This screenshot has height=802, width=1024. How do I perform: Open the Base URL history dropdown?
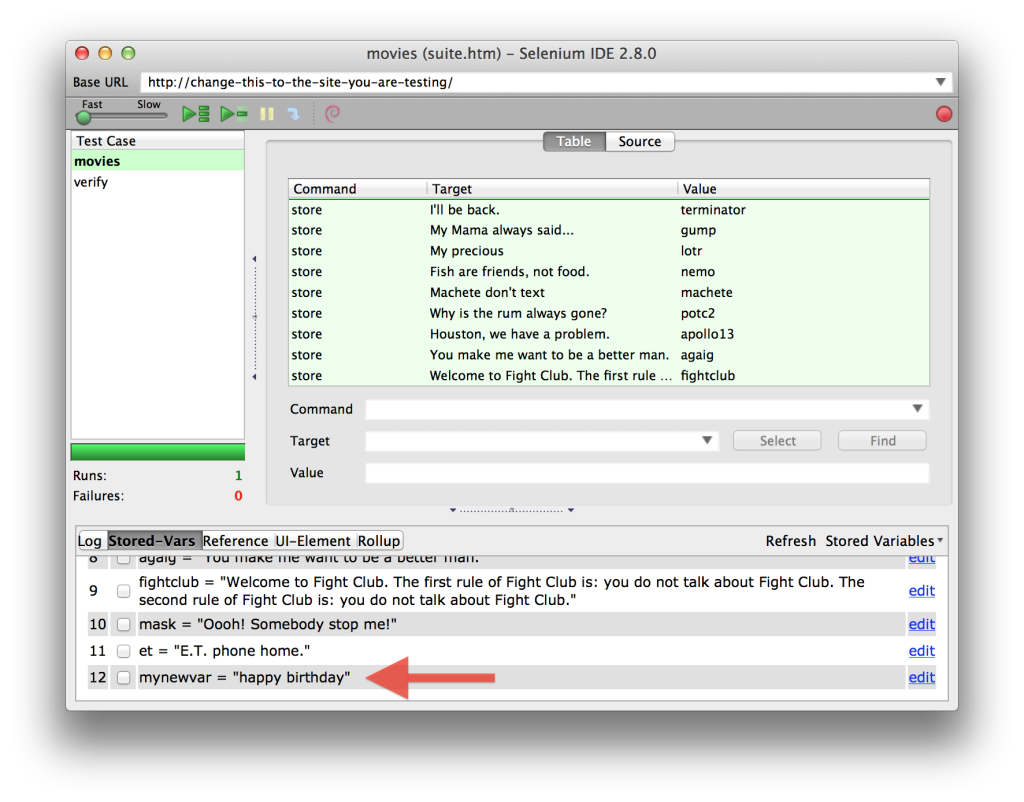pyautogui.click(x=940, y=82)
